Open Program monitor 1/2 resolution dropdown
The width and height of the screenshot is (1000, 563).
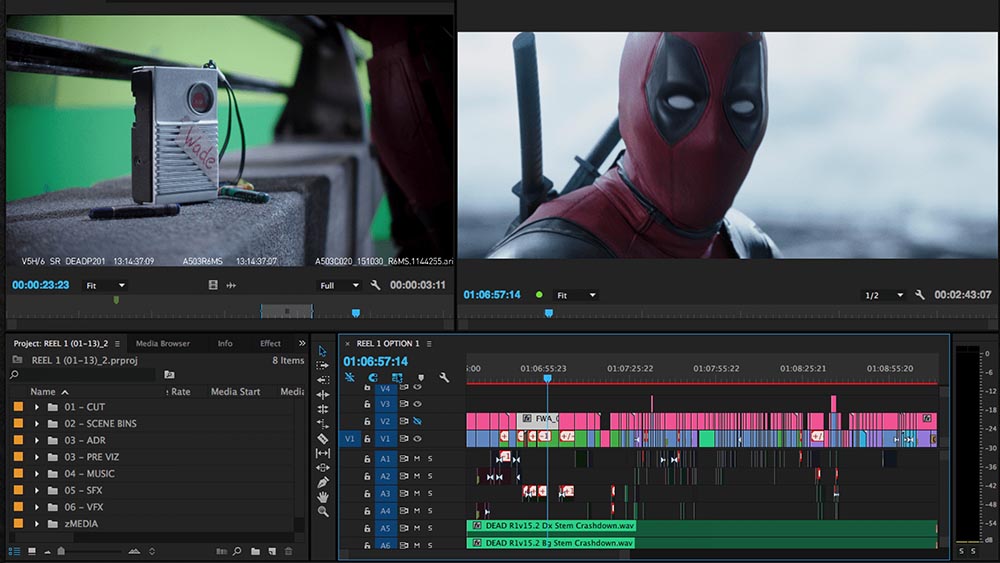884,295
